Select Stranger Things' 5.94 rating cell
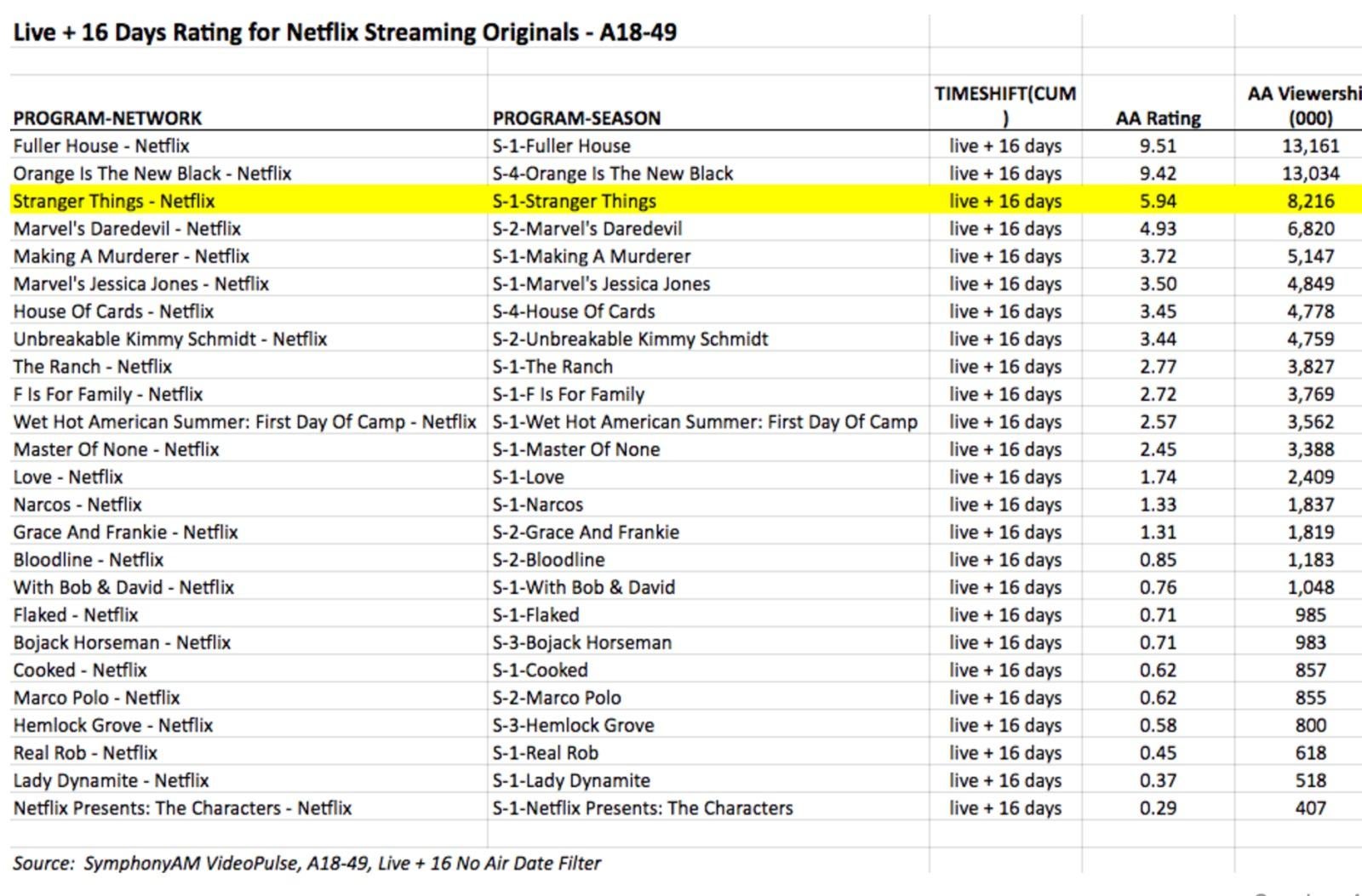This screenshot has width=1362, height=896. point(1158,202)
